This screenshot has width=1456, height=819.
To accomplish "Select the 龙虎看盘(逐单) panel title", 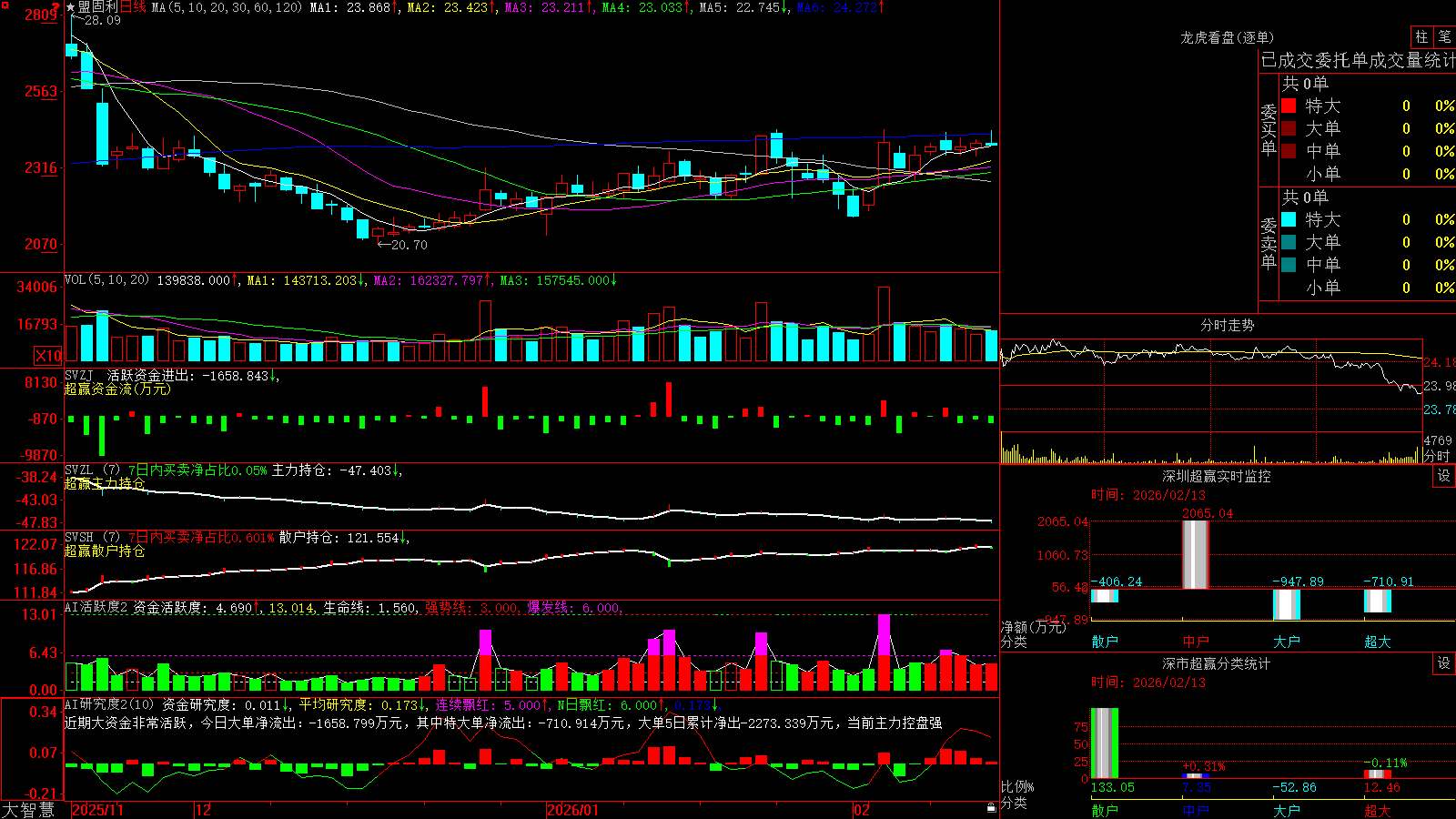I will (1227, 37).
